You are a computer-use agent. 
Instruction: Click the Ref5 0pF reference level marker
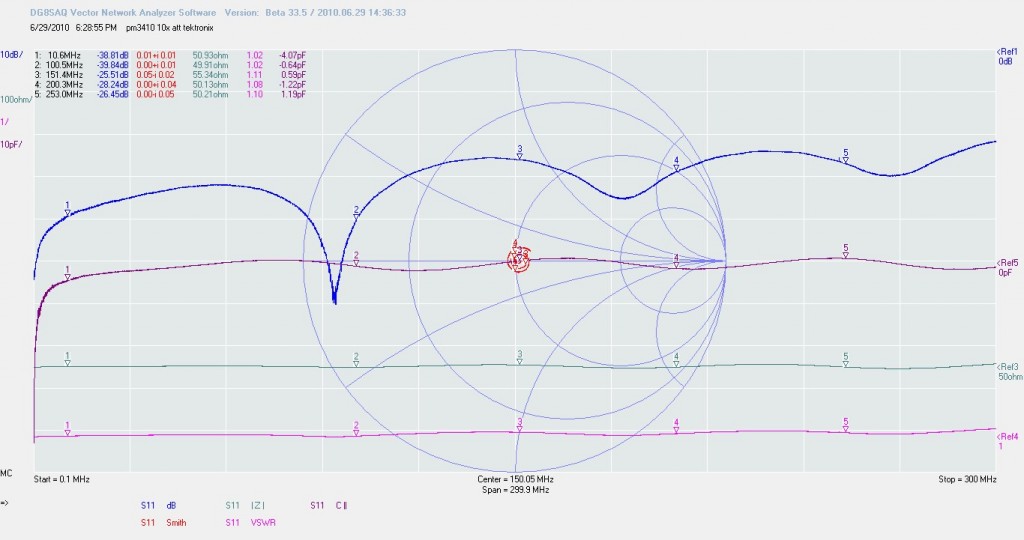pyautogui.click(x=1006, y=268)
